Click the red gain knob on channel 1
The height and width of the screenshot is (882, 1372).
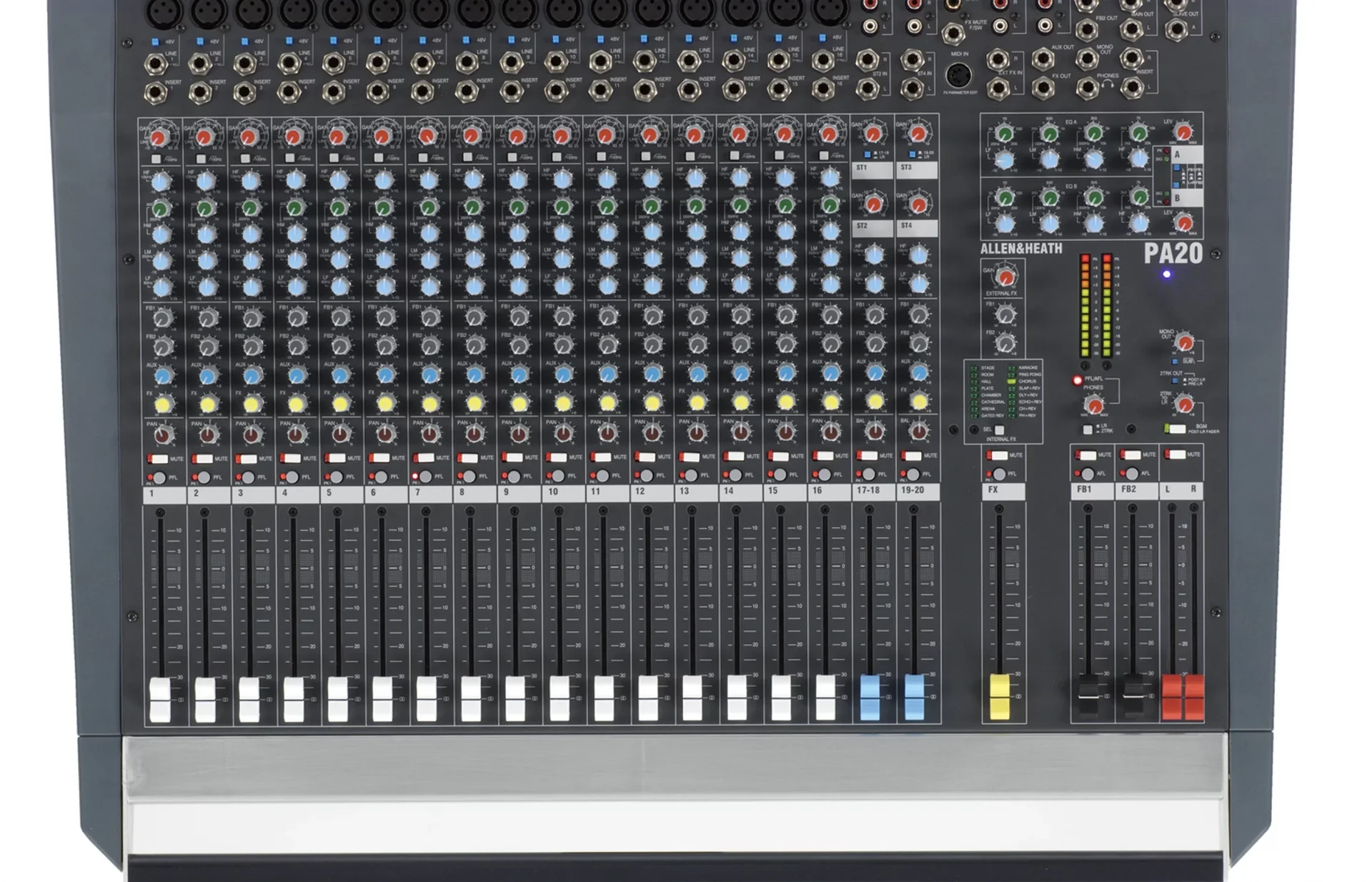pos(159,137)
